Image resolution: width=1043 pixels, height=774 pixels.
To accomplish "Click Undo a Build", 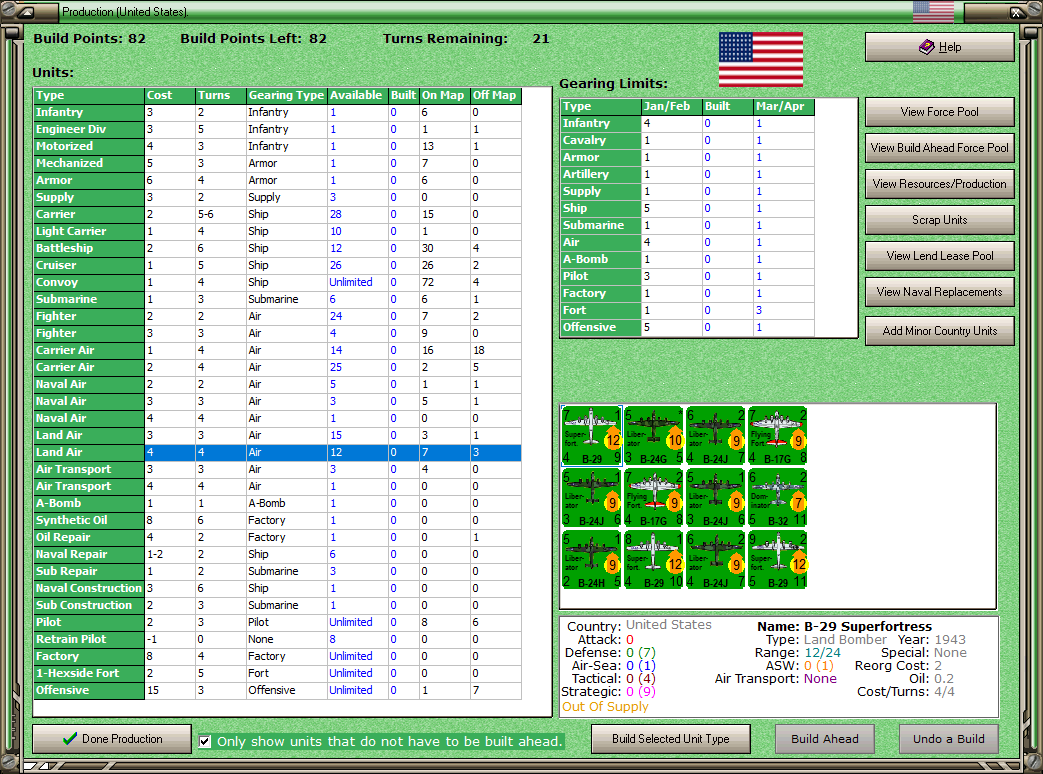I will point(949,739).
